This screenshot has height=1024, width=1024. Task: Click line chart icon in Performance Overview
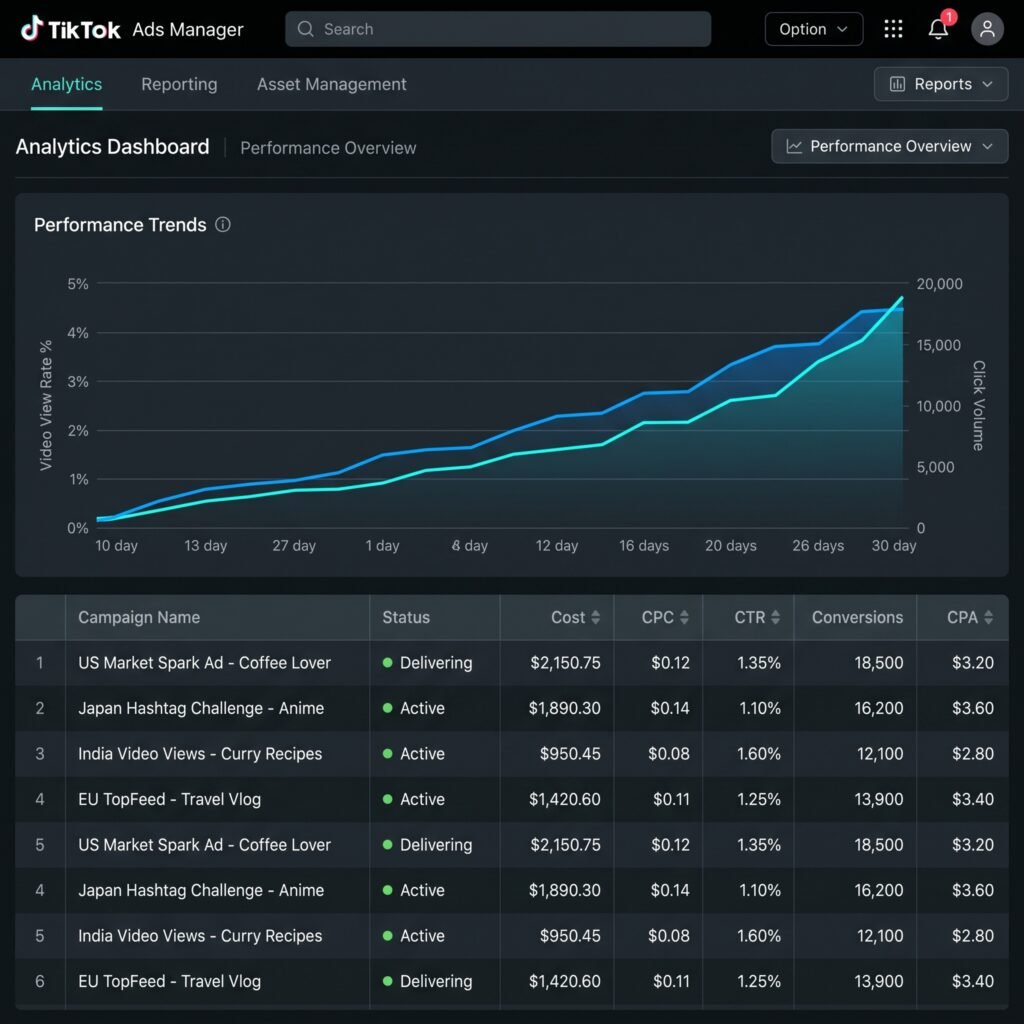pyautogui.click(x=794, y=146)
